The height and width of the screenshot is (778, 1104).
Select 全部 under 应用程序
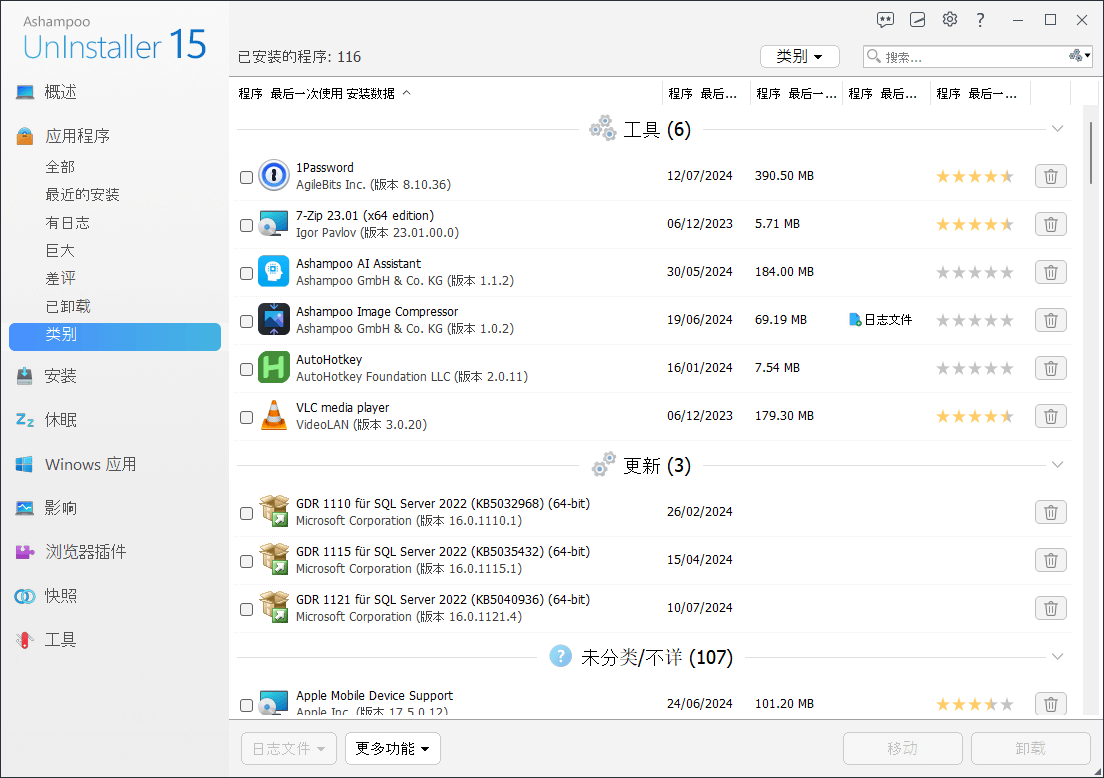point(60,167)
